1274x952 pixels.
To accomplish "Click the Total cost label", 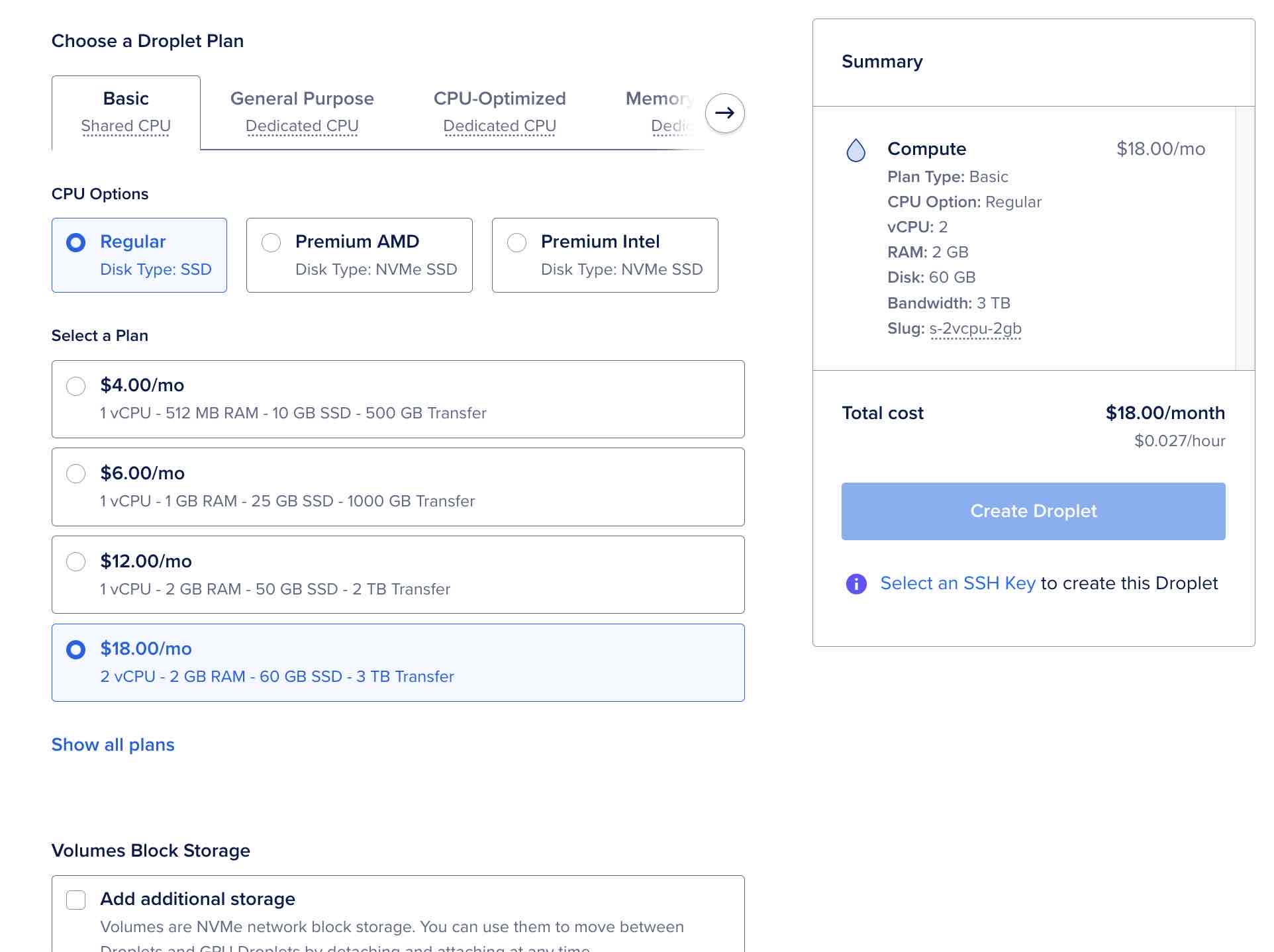I will pyautogui.click(x=883, y=413).
